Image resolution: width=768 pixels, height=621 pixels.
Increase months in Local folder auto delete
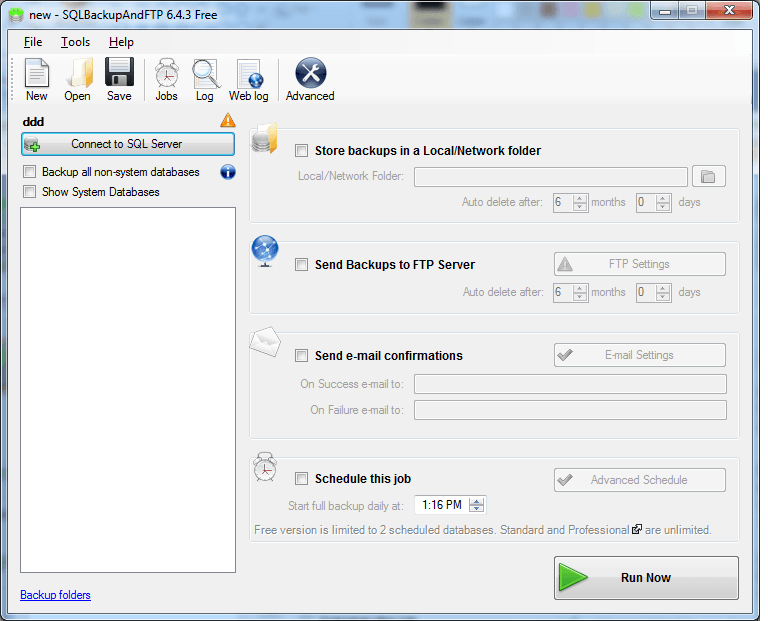click(x=580, y=198)
